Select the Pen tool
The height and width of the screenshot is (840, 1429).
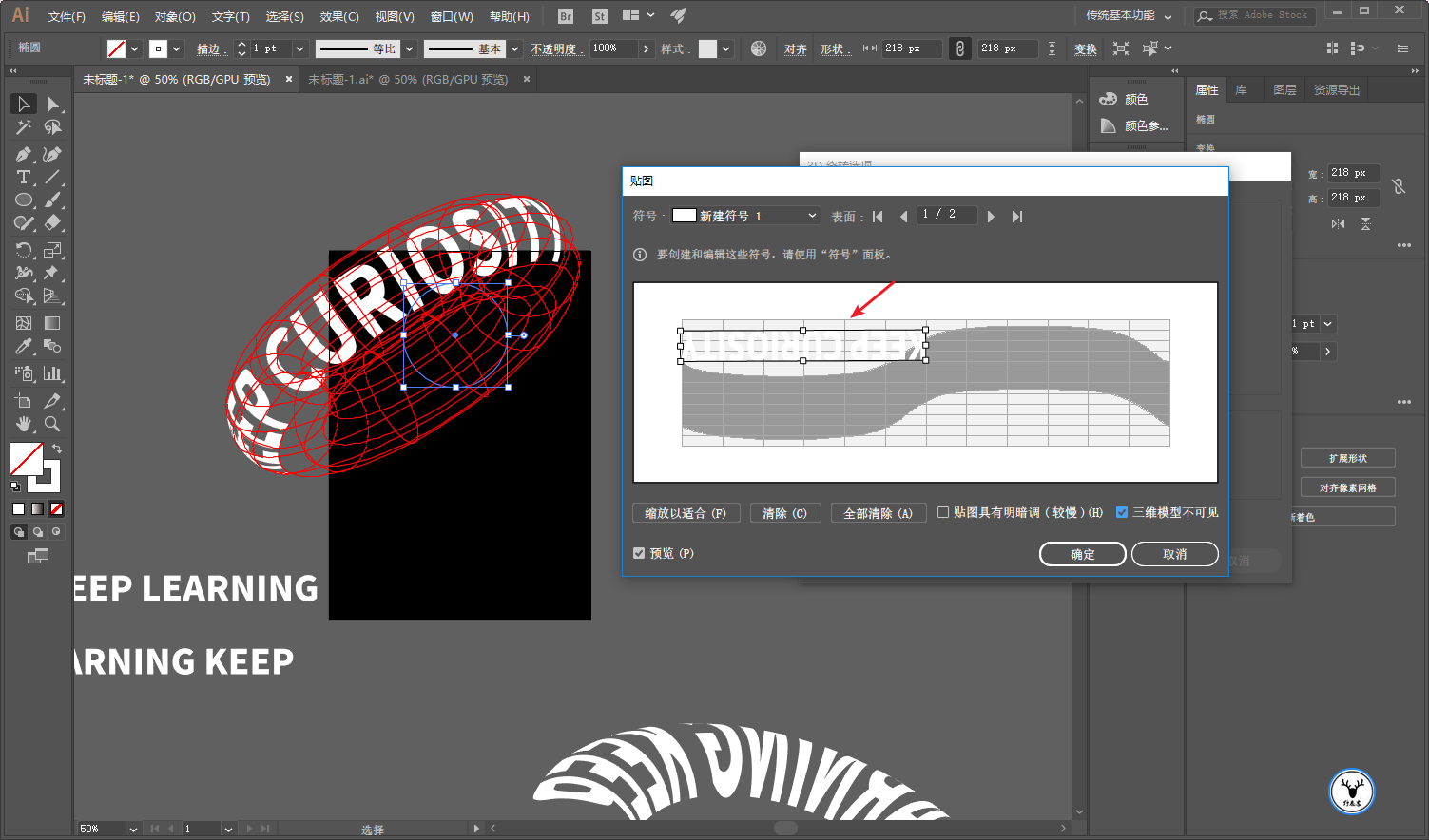point(24,154)
